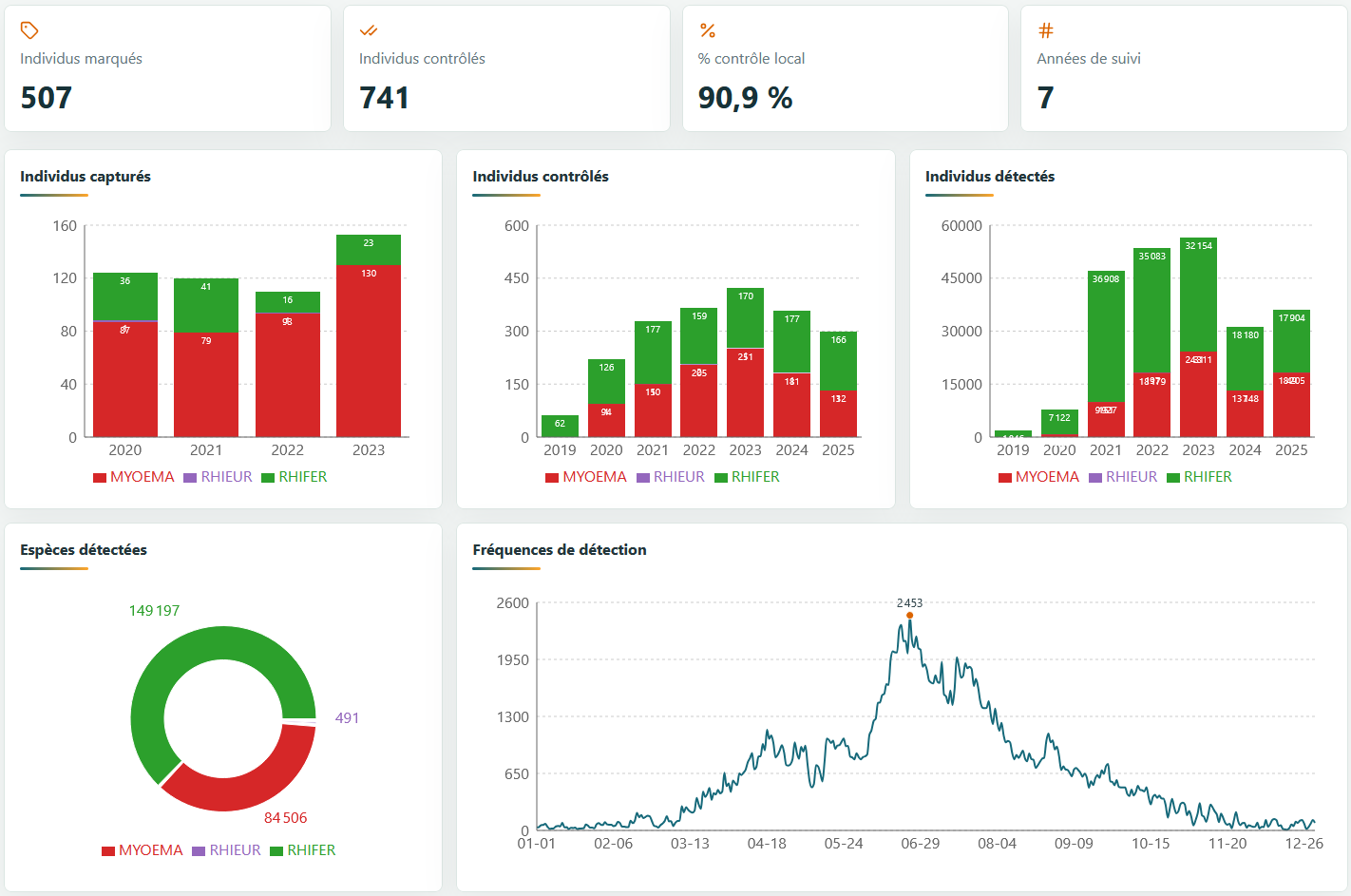The height and width of the screenshot is (896, 1351).
Task: Click the green 36 segment in 2020 captures
Action: point(125,296)
